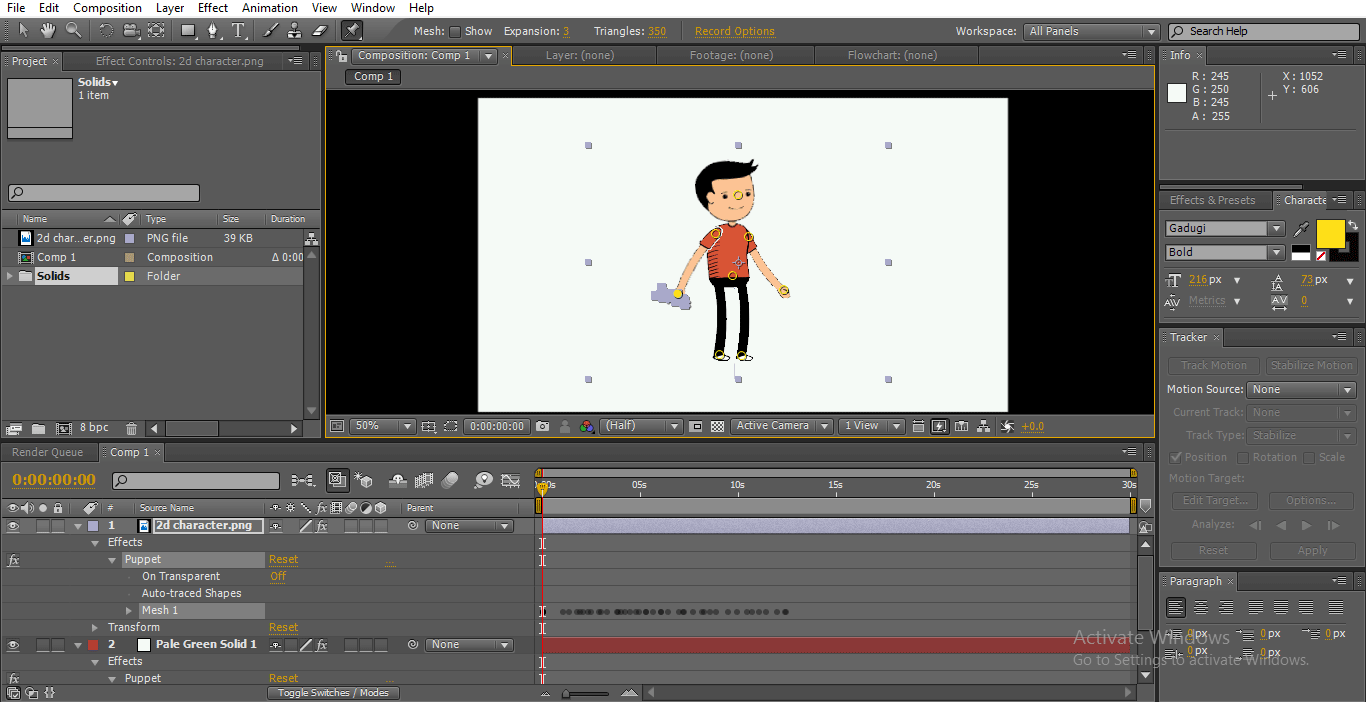
Task: Toggle visibility of the 2d character.png layer
Action: pos(13,525)
